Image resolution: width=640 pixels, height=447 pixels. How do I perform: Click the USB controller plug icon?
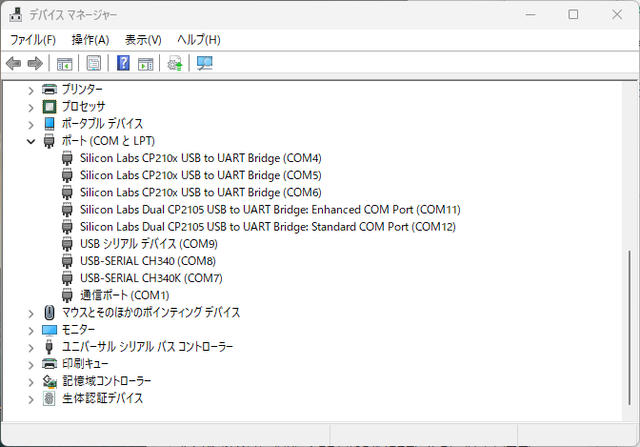point(49,347)
